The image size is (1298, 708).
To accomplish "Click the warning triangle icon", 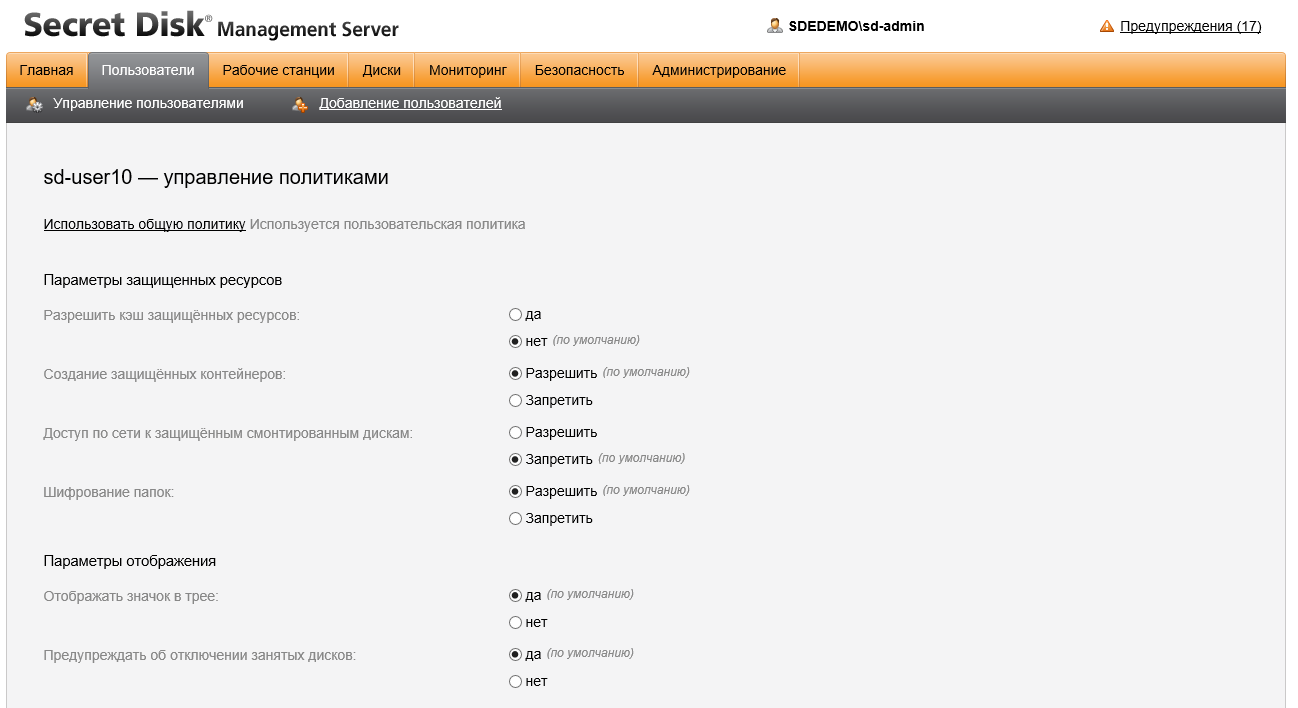I will click(x=1106, y=27).
